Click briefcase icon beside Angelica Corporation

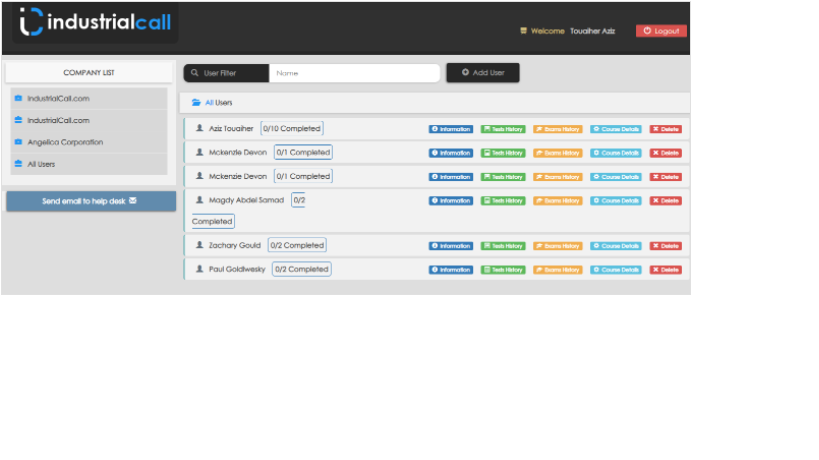18,141
